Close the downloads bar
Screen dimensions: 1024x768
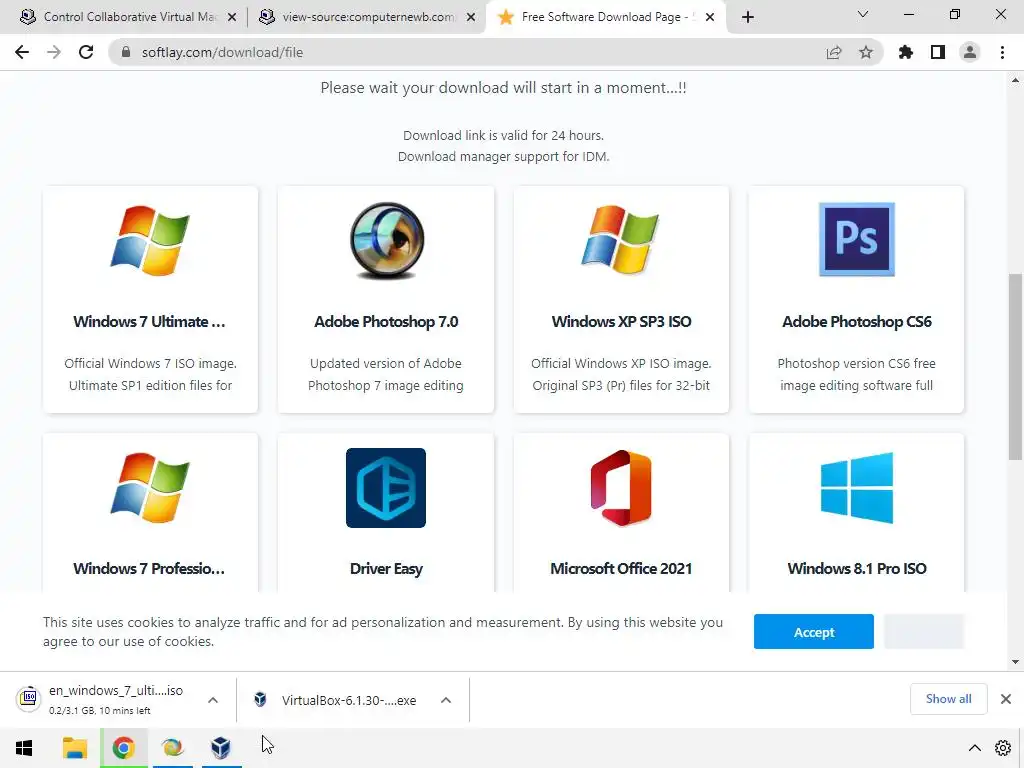point(1006,699)
